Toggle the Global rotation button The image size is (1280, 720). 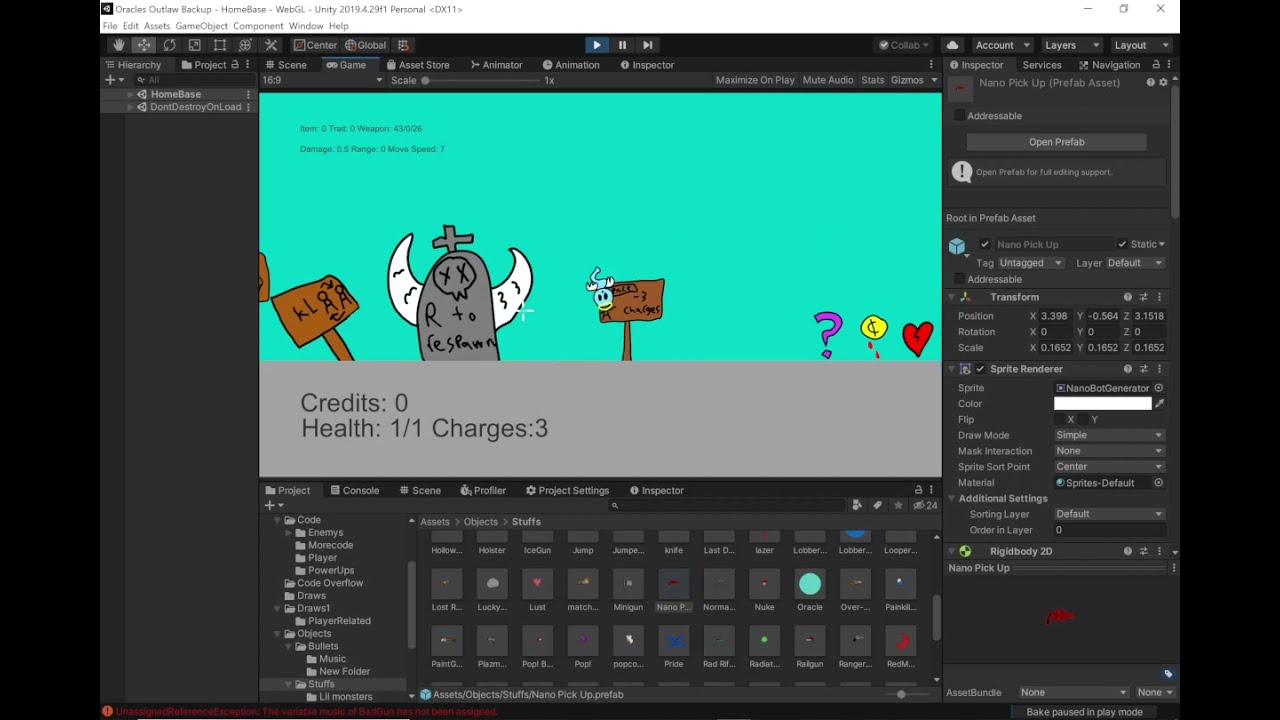coord(365,45)
